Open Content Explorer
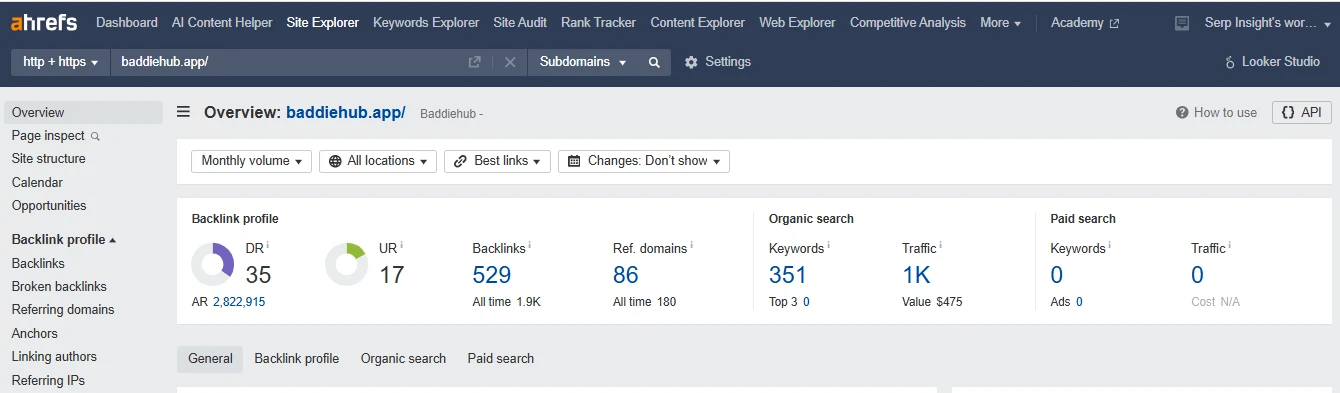 697,22
